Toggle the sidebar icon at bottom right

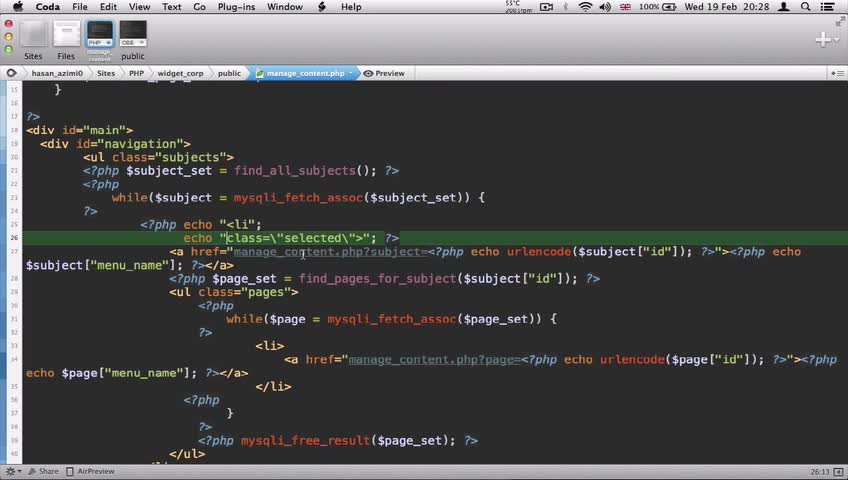click(x=838, y=472)
